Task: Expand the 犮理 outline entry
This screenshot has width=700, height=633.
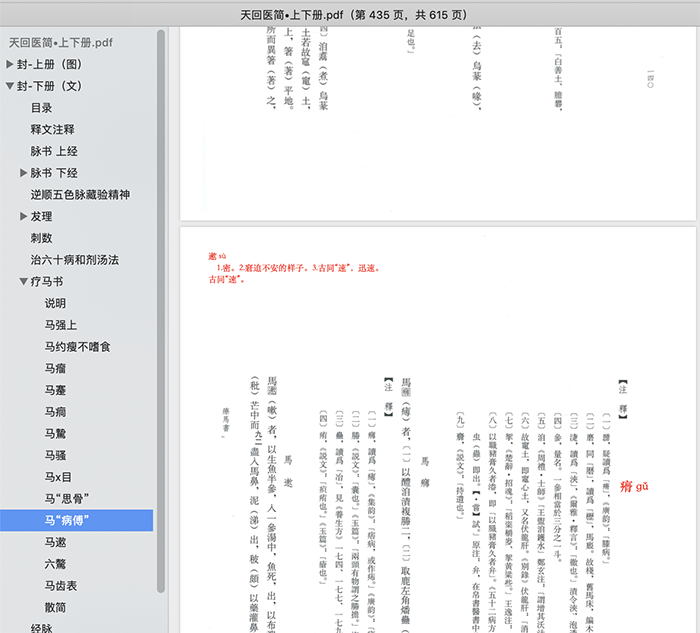Action: (24, 217)
